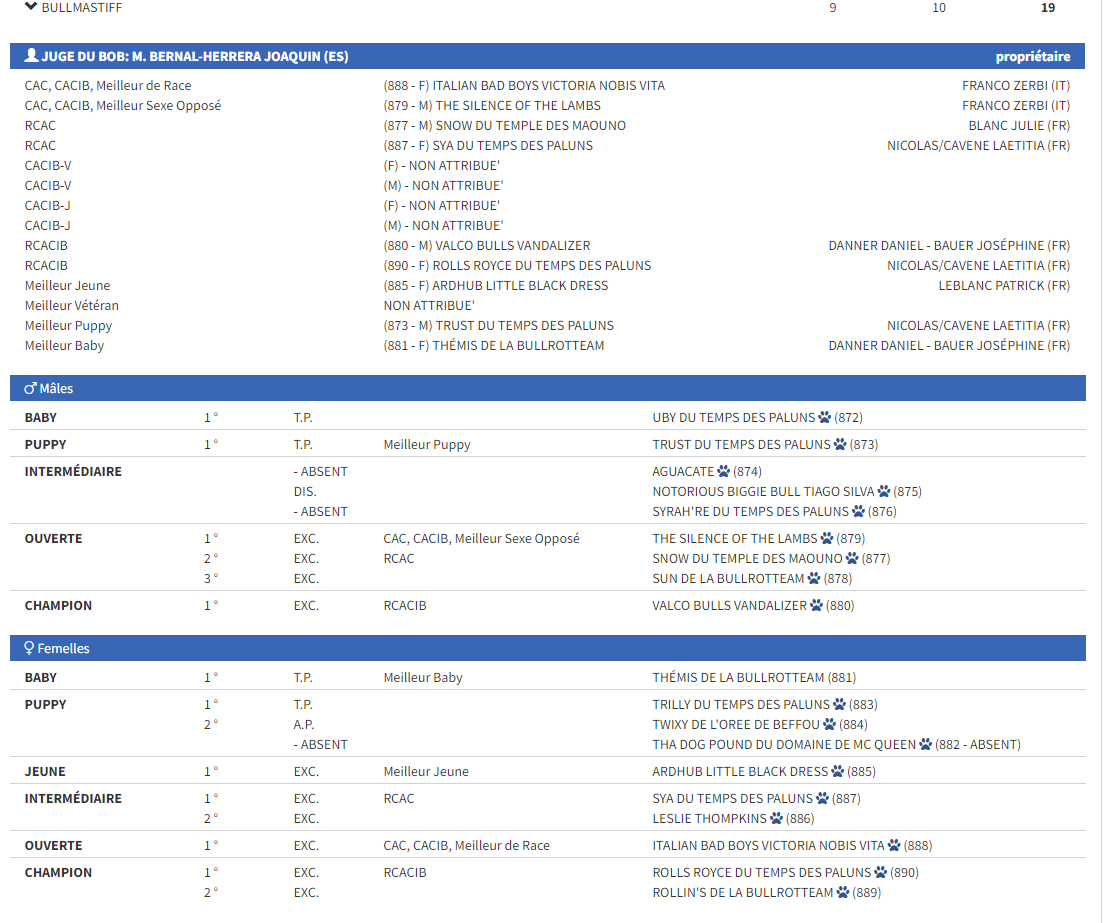This screenshot has width=1106, height=923.
Task: Open paw icon for LESLIE THOMPKINS
Action: click(777, 818)
